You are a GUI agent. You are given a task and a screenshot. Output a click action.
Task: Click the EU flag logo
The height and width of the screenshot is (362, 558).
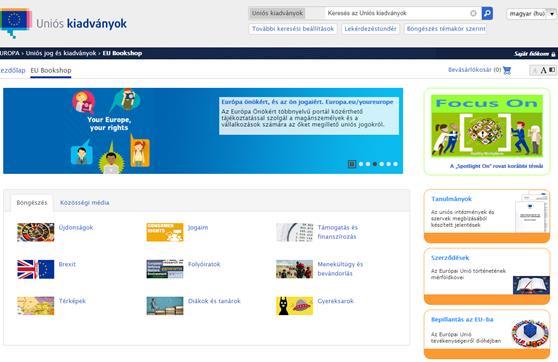click(15, 22)
